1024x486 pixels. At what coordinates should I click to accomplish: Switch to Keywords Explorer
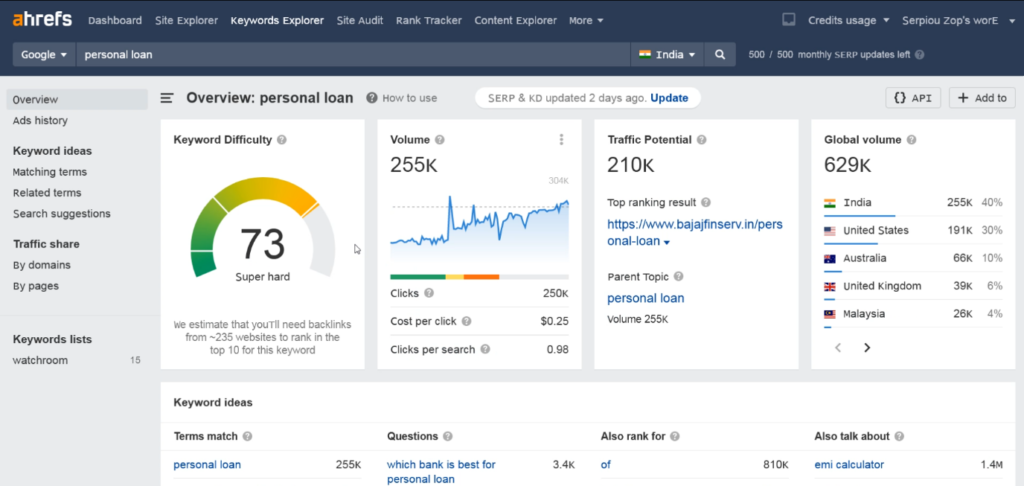pyautogui.click(x=277, y=20)
